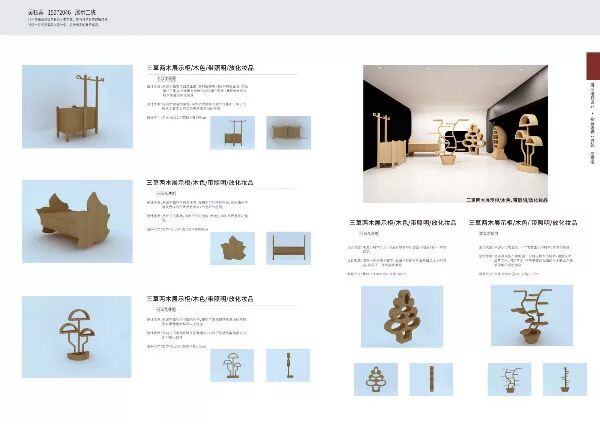This screenshot has width=600, height=424.
Task: Open the large mushroom shelf render
Action: pos(77,337)
